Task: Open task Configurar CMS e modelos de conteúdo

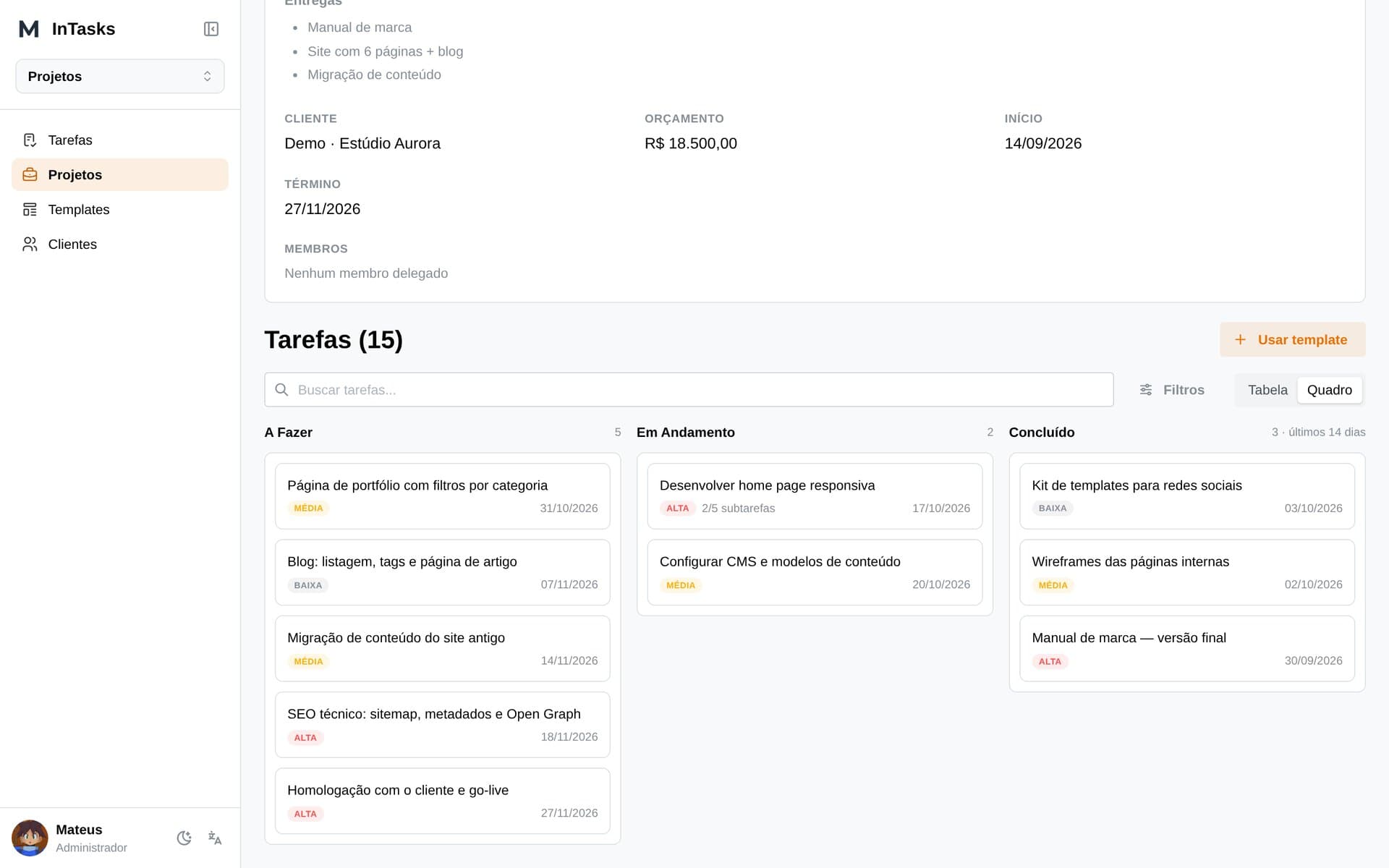Action: pyautogui.click(x=815, y=572)
